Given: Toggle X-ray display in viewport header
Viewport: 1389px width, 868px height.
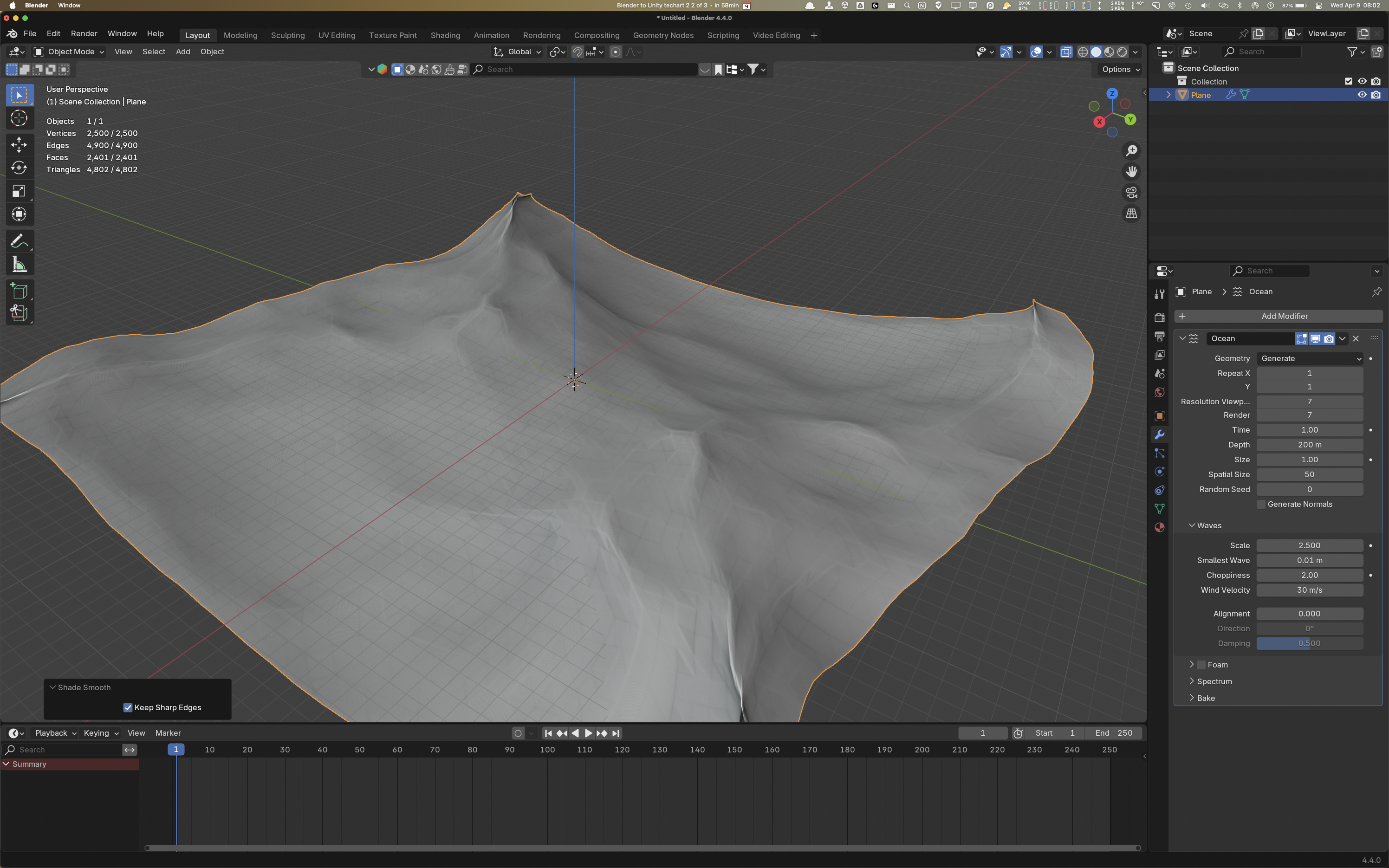Looking at the screenshot, I should pyautogui.click(x=1066, y=52).
